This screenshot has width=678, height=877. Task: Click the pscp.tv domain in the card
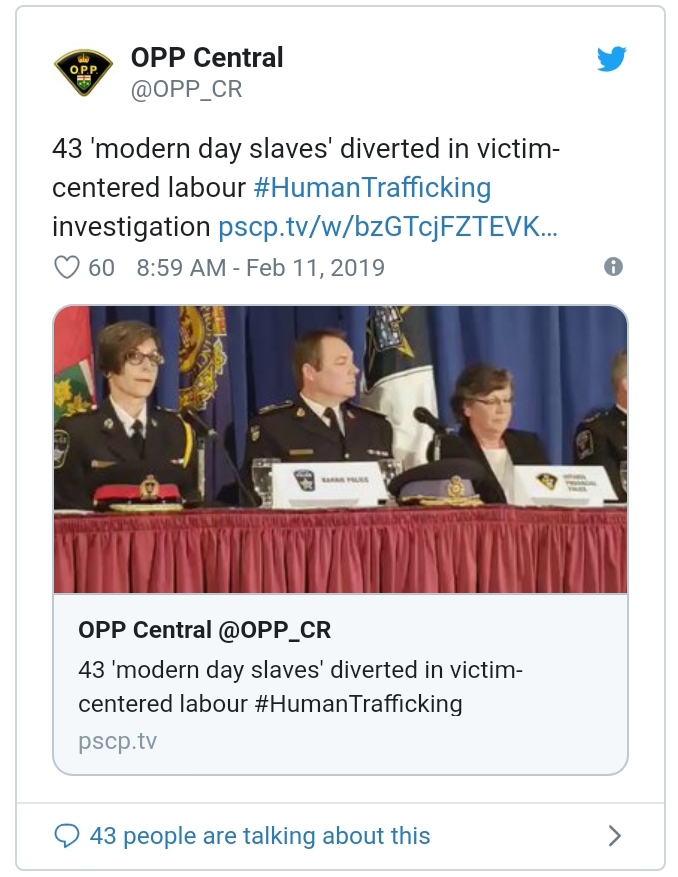pos(117,741)
